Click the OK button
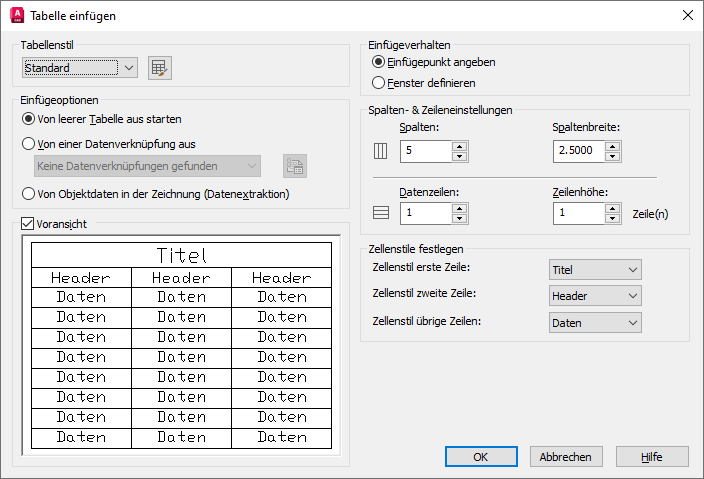 [x=480, y=456]
